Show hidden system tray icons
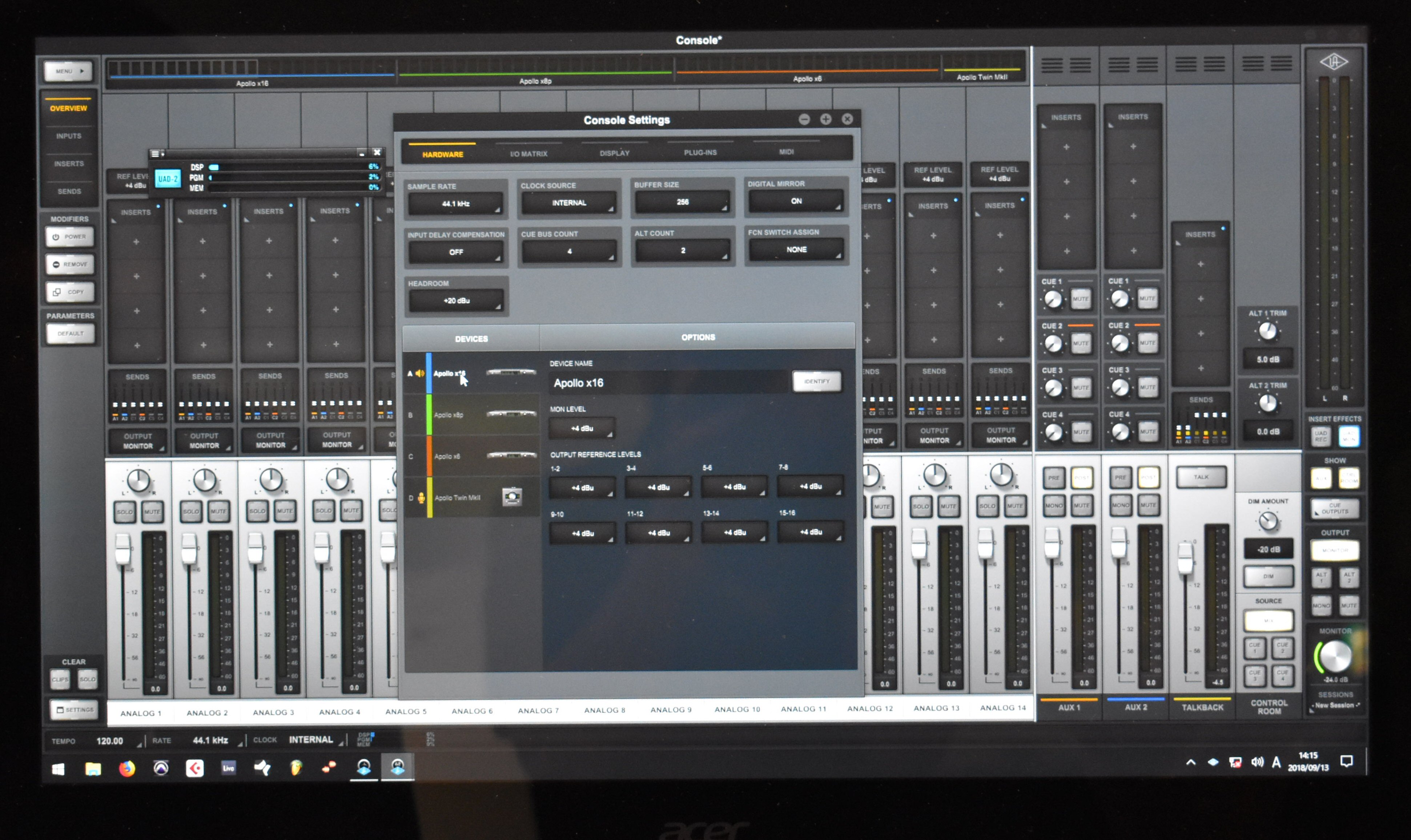1411x840 pixels. click(x=1191, y=763)
